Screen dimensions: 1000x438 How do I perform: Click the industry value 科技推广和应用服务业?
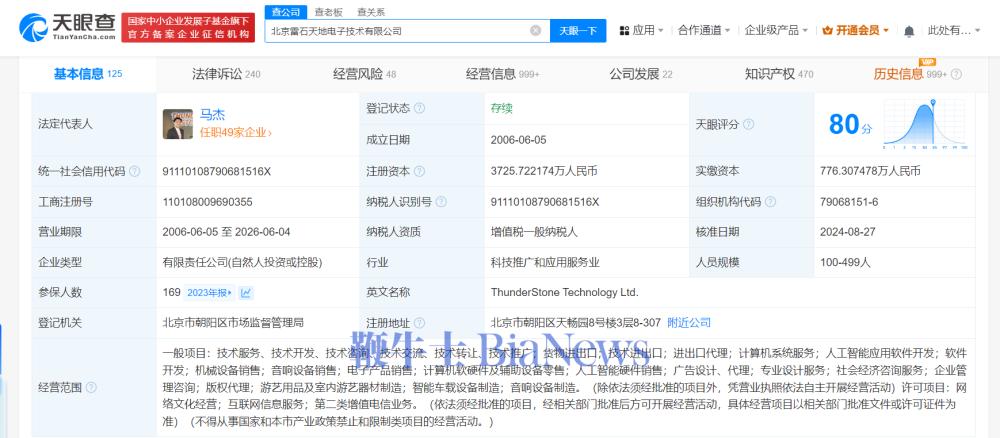coord(545,262)
